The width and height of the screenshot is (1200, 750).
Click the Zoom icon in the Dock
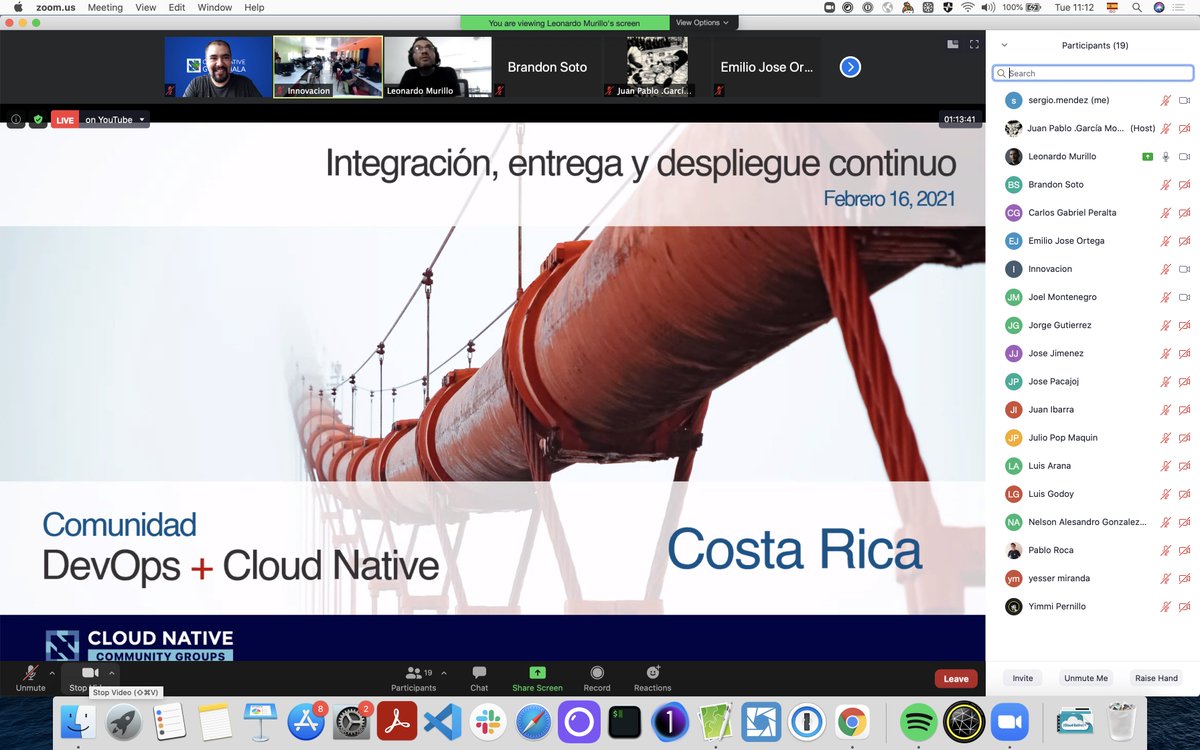[1009, 721]
